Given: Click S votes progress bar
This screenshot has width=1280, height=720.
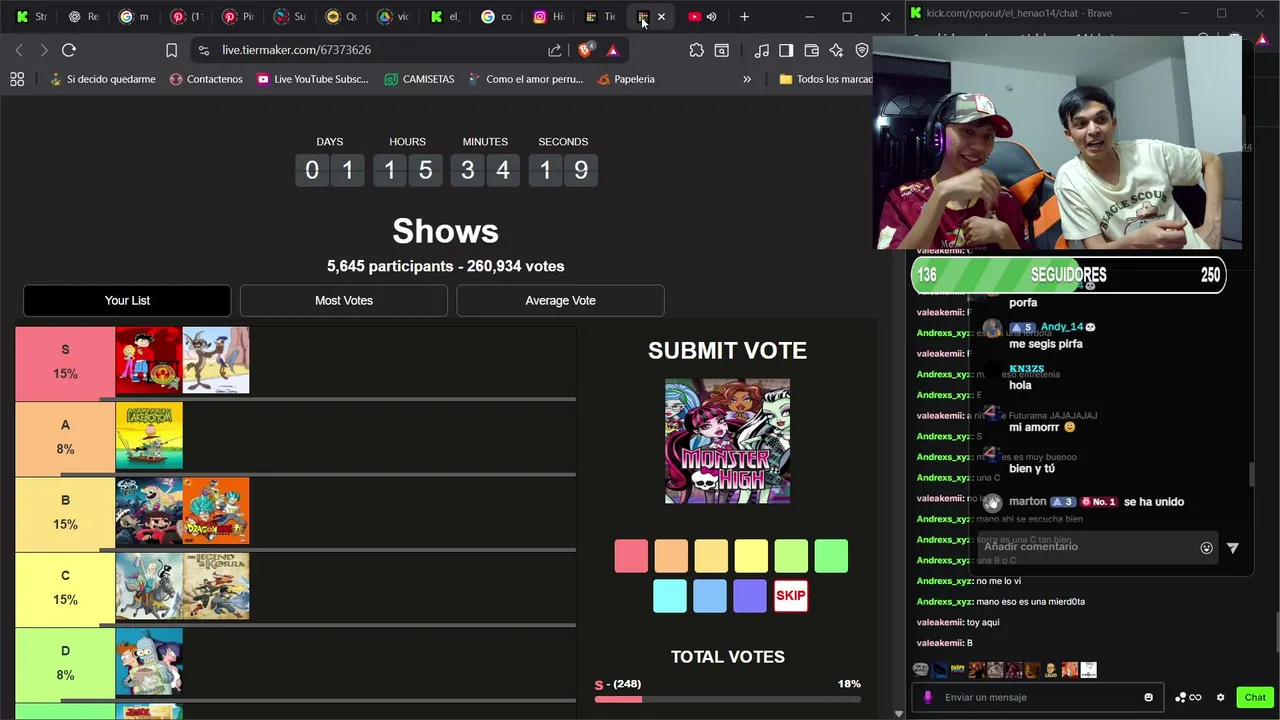Looking at the screenshot, I should 727,699.
